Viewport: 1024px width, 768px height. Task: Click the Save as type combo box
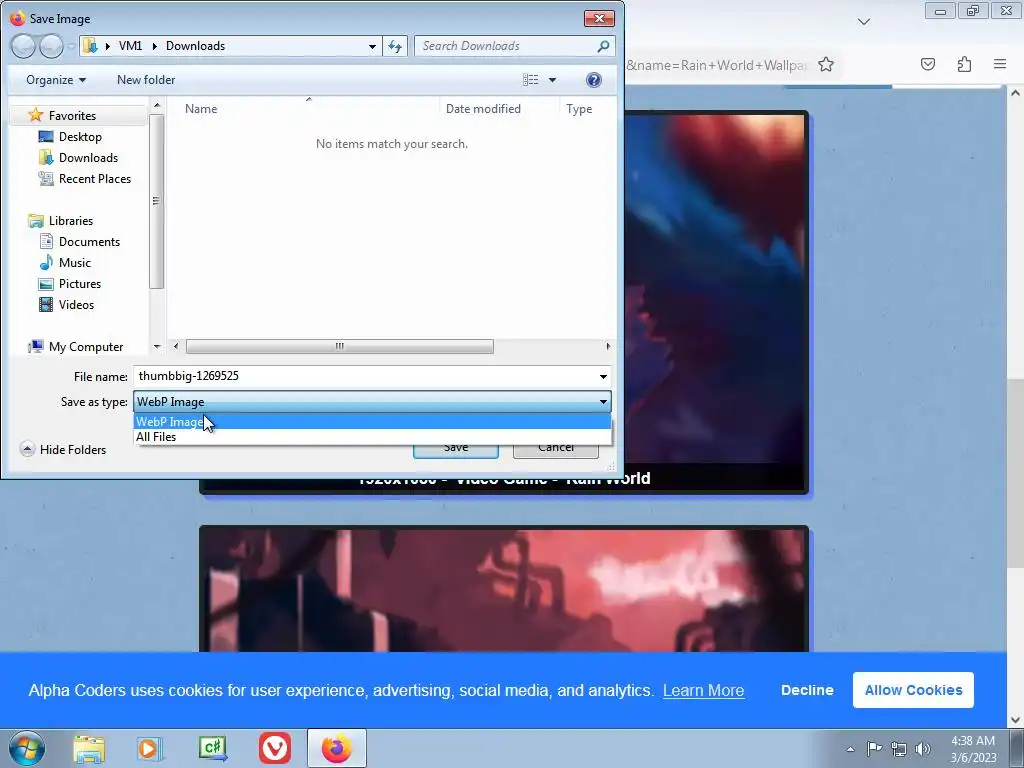(x=372, y=402)
